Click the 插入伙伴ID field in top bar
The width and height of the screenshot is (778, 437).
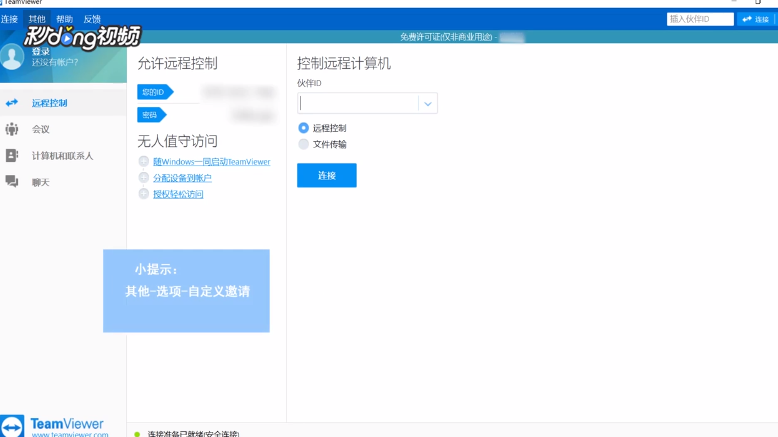(700, 19)
